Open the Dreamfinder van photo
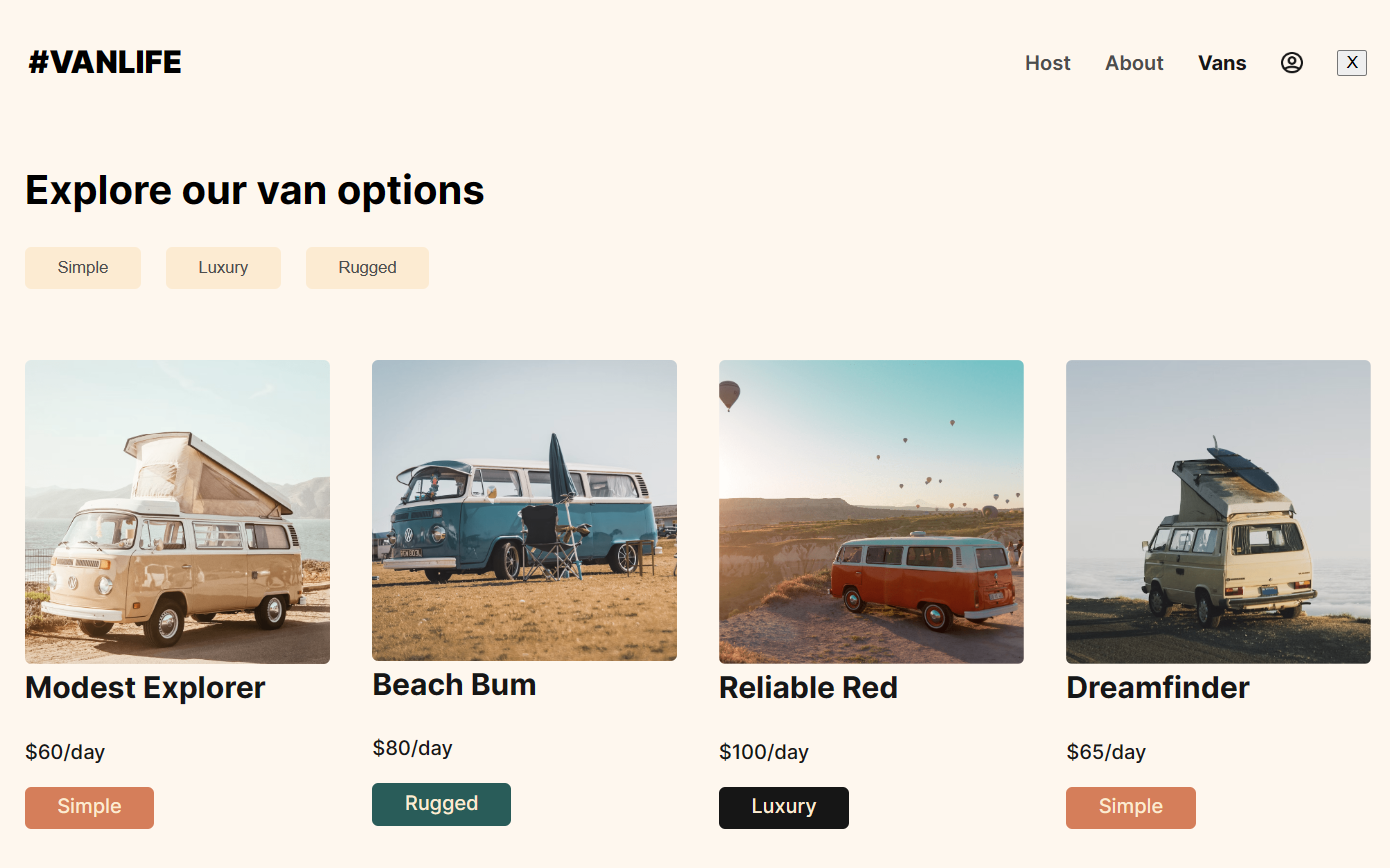This screenshot has height=868, width=1390. point(1218,511)
